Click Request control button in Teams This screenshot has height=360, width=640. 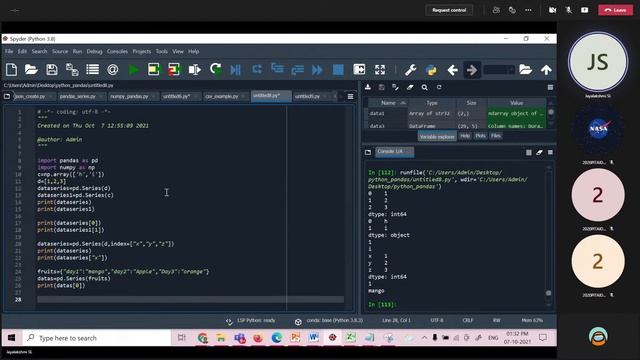(x=449, y=10)
